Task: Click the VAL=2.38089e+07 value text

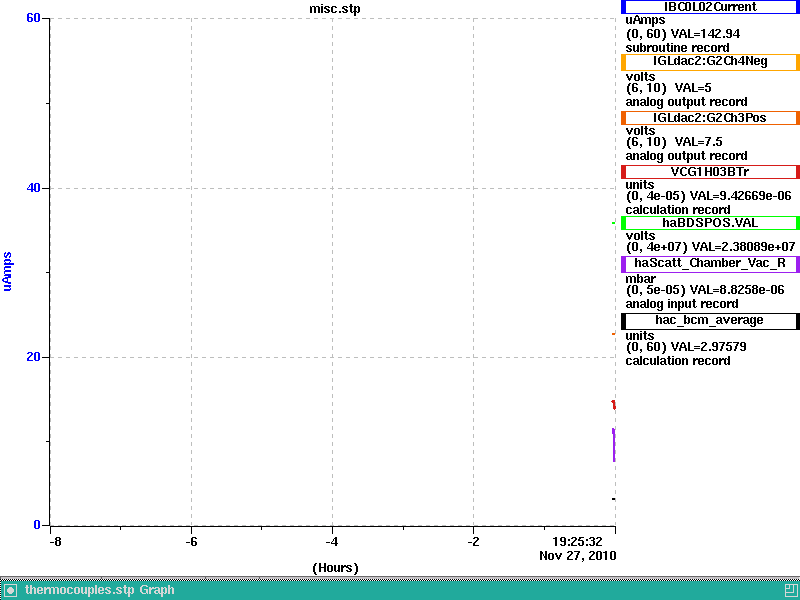Action: [x=743, y=247]
